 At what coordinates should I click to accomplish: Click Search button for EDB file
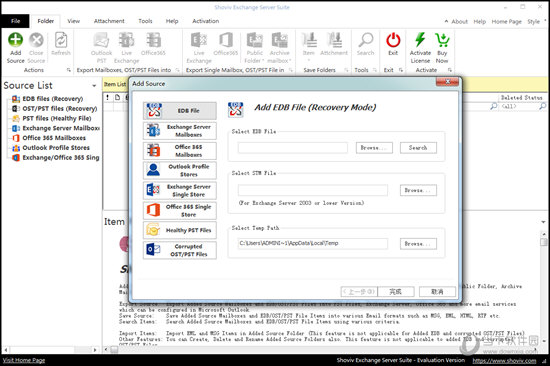click(418, 148)
